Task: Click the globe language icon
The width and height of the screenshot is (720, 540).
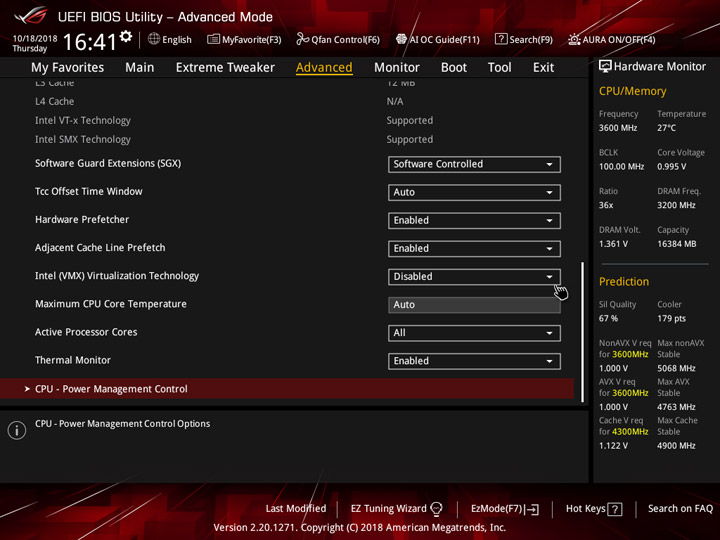Action: (154, 39)
